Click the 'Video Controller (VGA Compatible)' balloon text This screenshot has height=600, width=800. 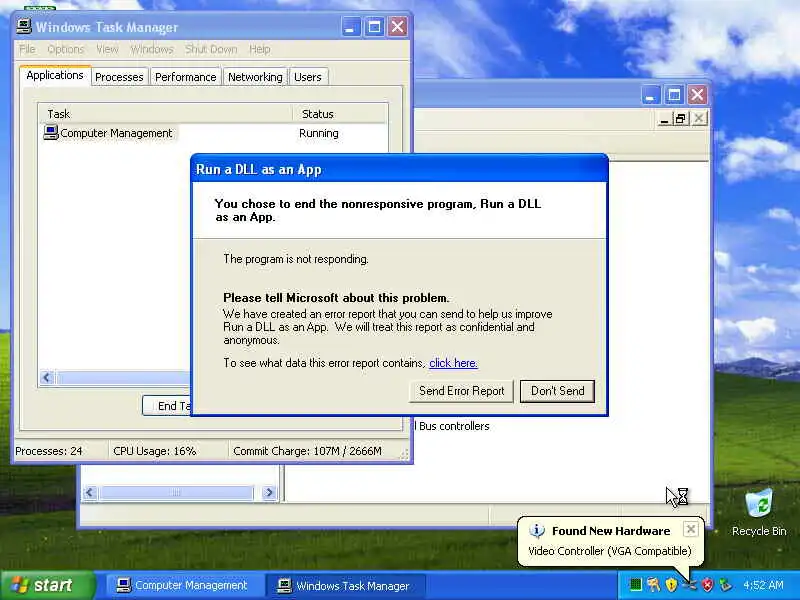(610, 551)
